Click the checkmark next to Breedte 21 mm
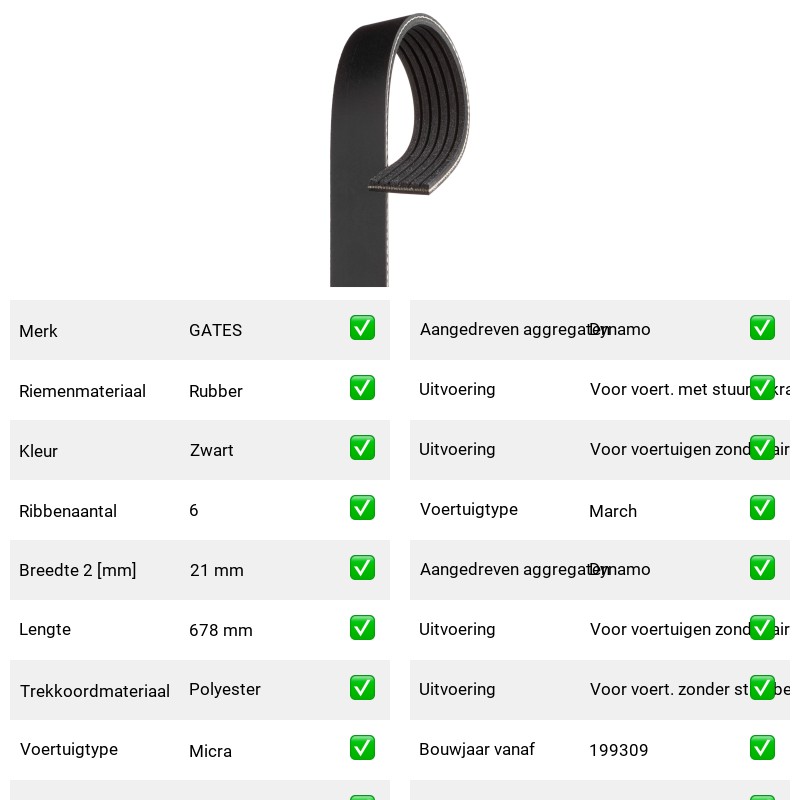Viewport: 800px width, 800px height. click(x=362, y=568)
